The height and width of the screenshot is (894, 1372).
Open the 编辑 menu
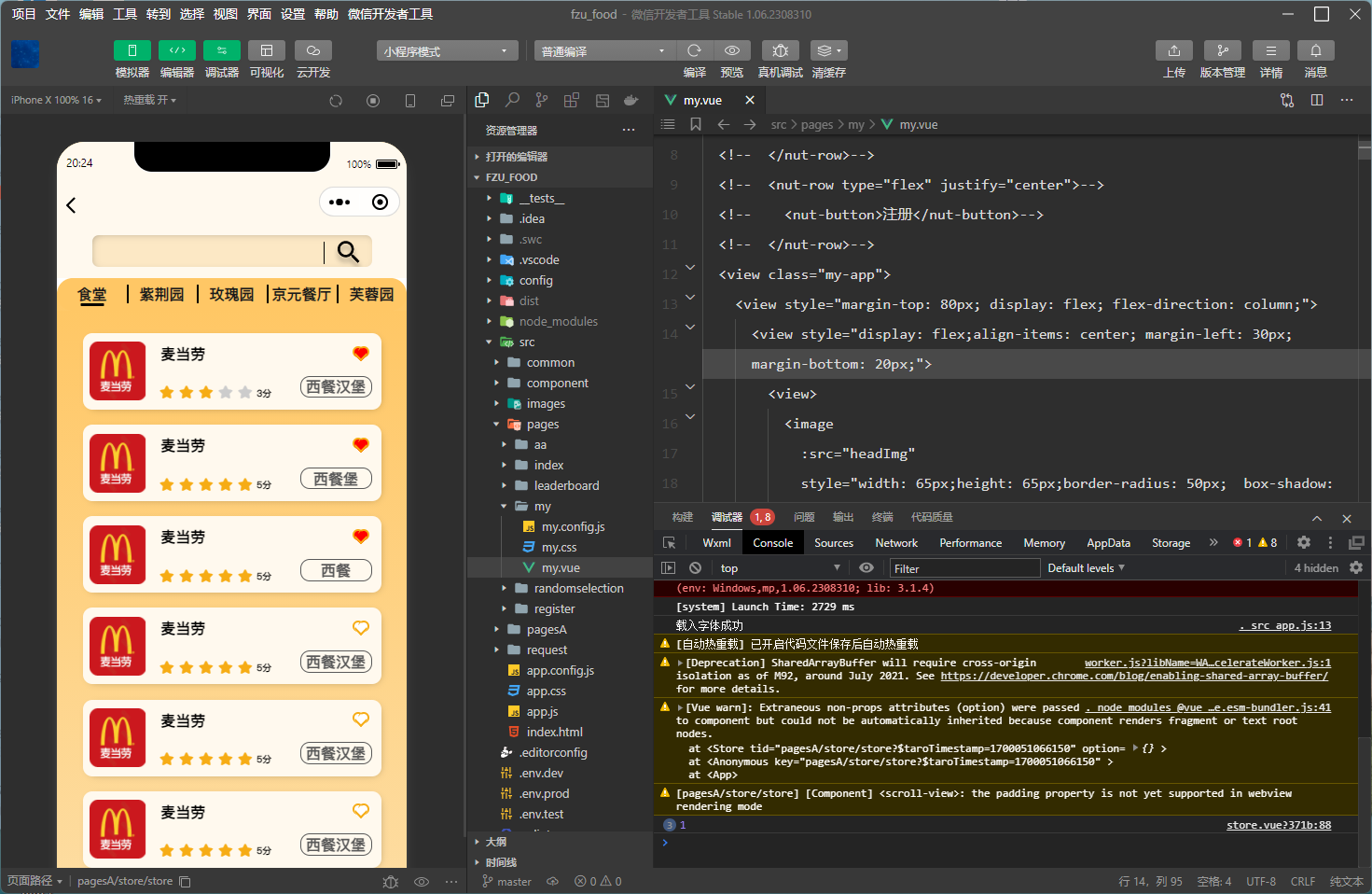(91, 14)
